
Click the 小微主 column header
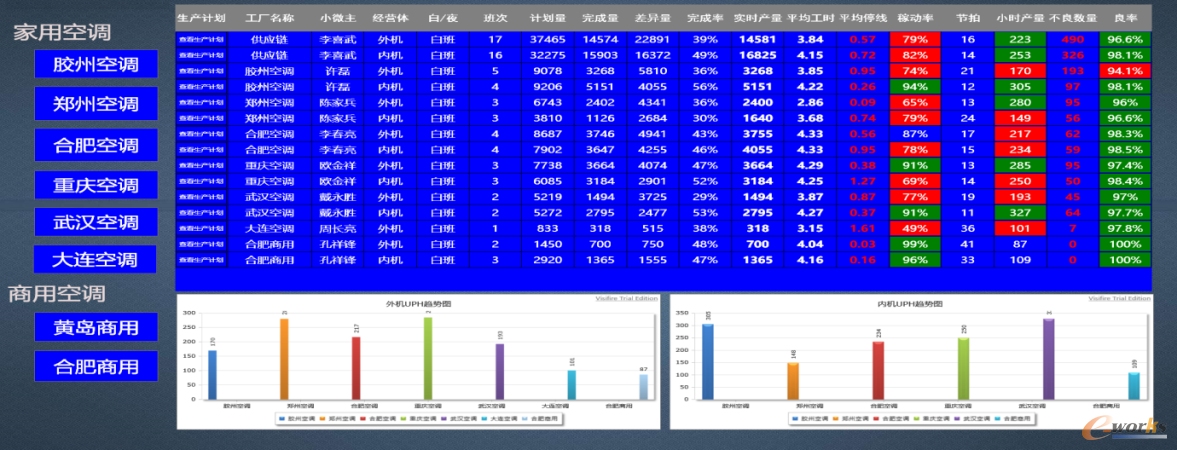point(337,17)
